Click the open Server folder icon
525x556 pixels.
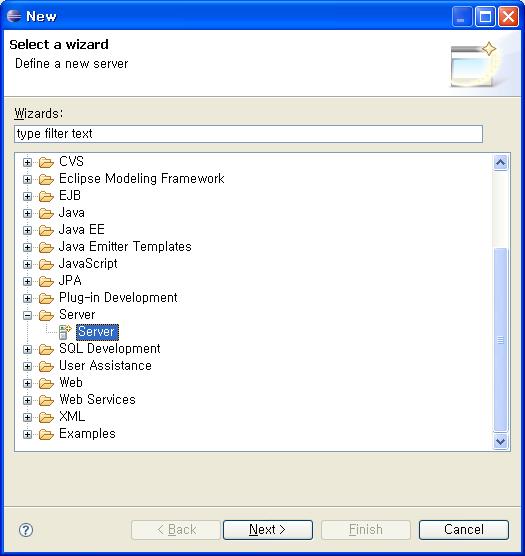pos(46,316)
